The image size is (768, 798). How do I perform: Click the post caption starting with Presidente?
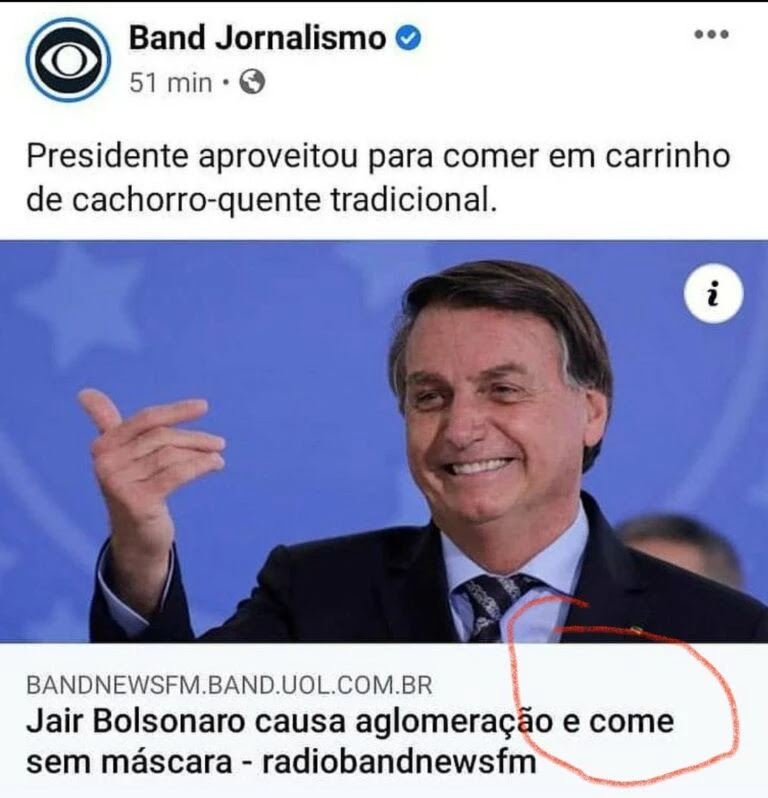click(378, 178)
